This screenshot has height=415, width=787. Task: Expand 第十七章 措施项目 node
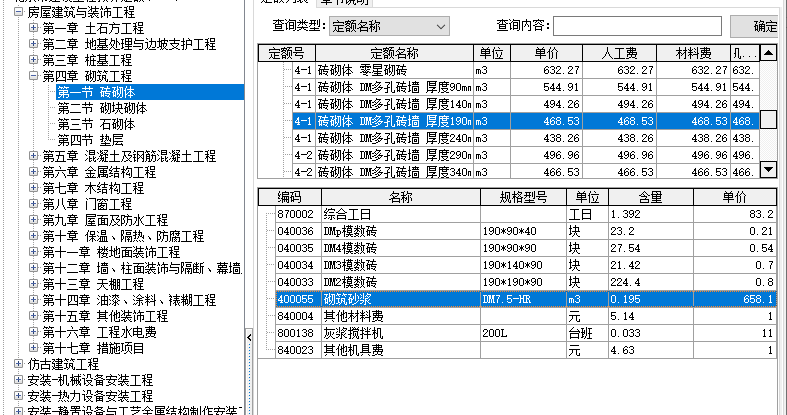(33, 348)
